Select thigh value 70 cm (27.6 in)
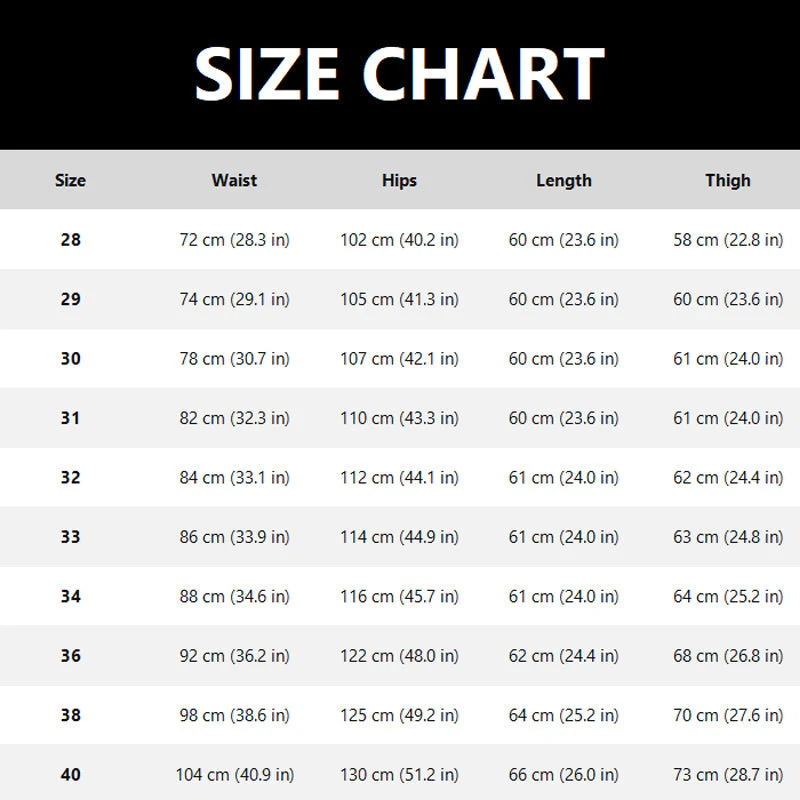This screenshot has width=800, height=800. (728, 715)
